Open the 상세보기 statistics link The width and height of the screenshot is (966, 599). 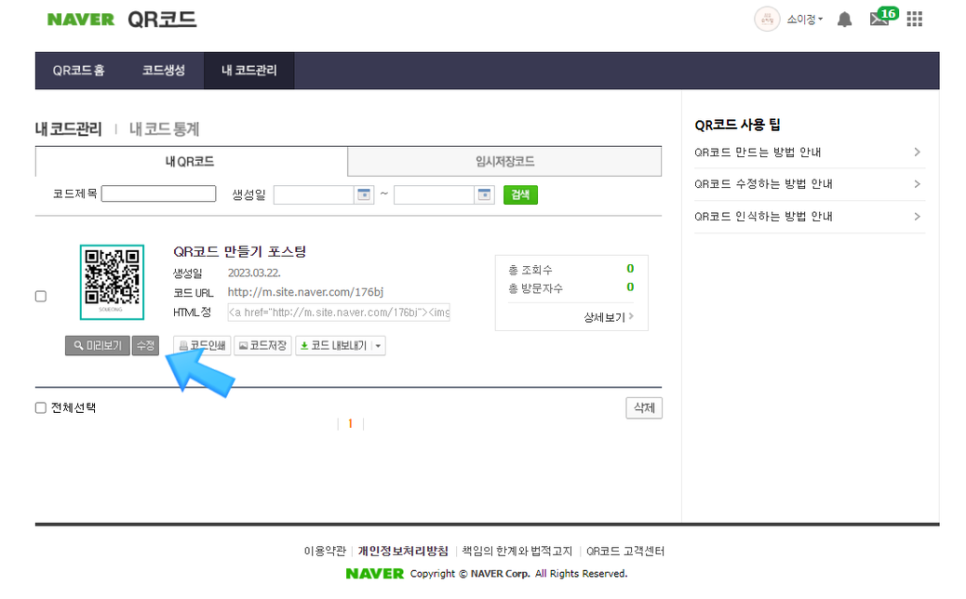tap(609, 317)
